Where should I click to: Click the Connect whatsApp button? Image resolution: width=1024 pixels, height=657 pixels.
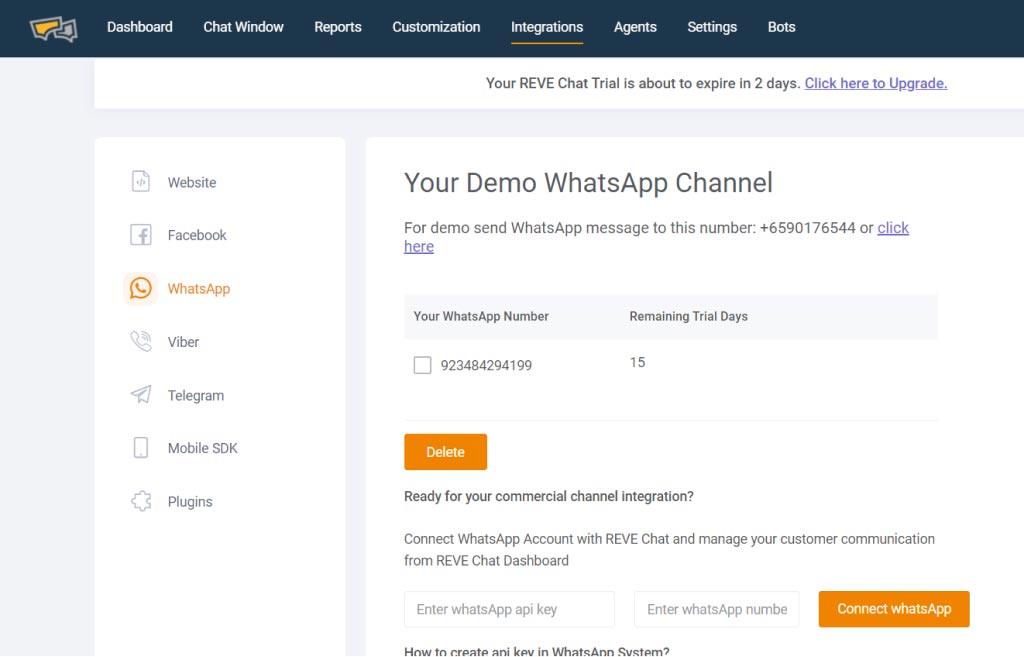point(894,609)
